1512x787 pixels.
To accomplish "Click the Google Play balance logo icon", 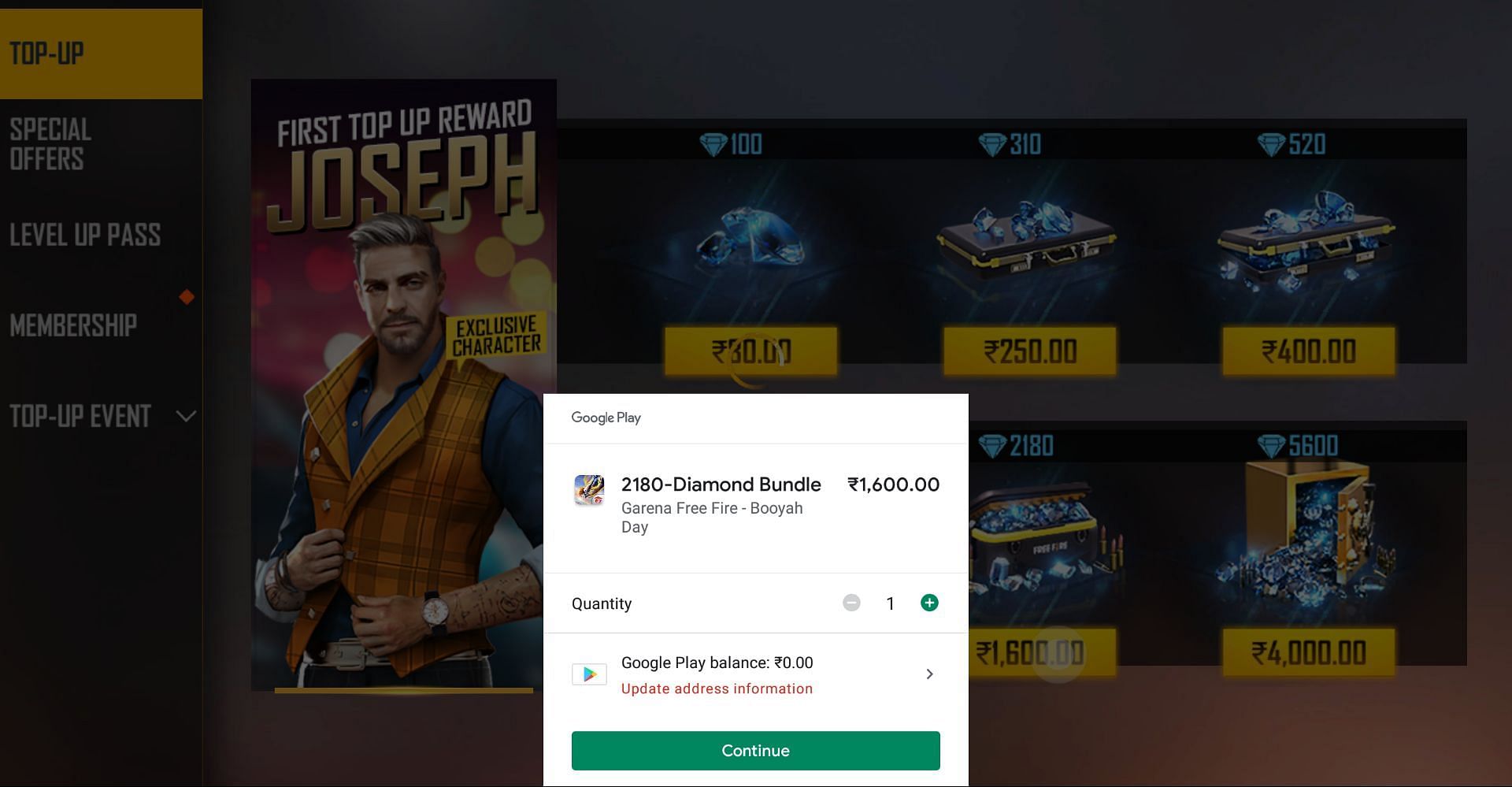I will tap(589, 674).
